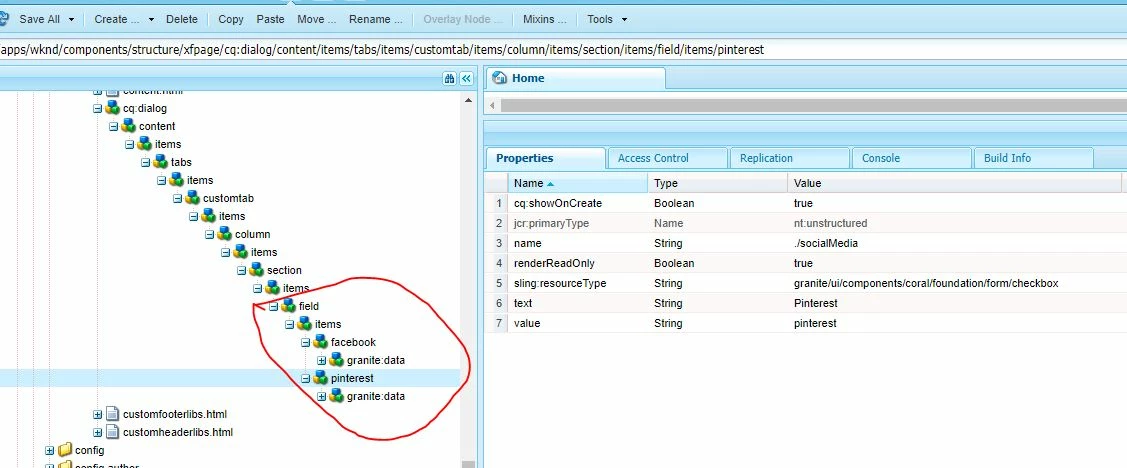This screenshot has width=1127, height=468.
Task: Expand granite:data under pinterest
Action: coord(321,396)
